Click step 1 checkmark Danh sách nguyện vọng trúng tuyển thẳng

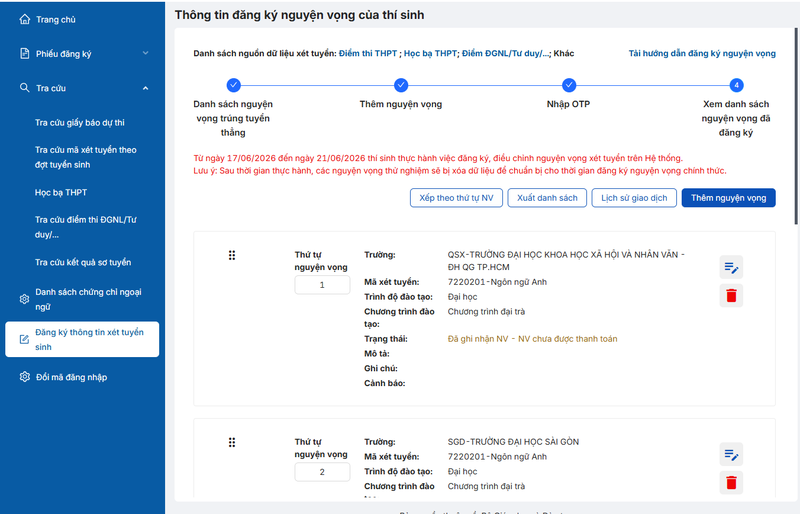point(233,85)
